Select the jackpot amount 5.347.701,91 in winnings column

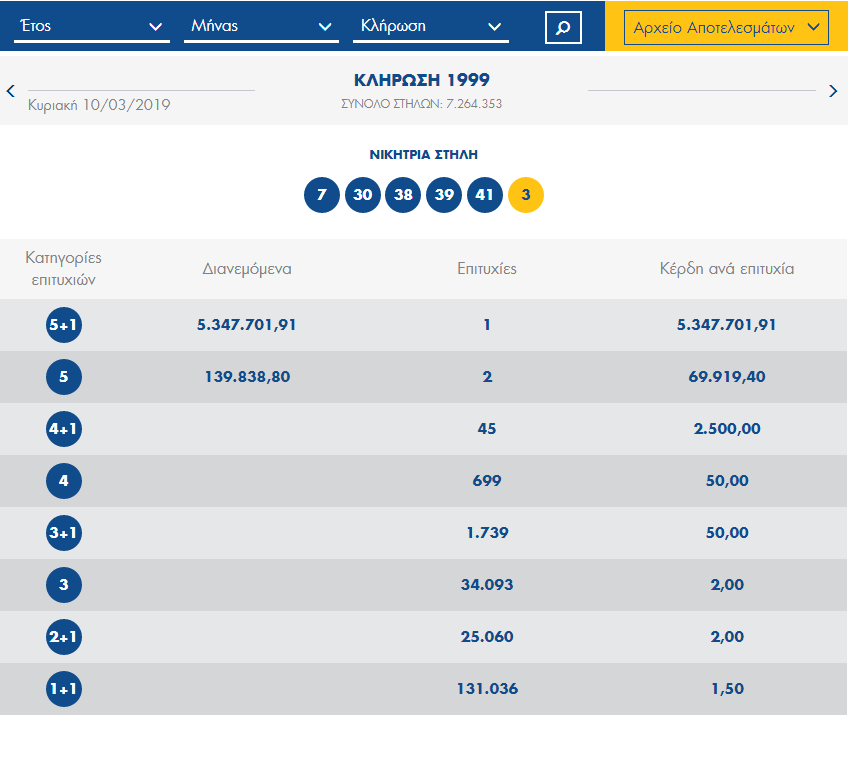pos(726,325)
